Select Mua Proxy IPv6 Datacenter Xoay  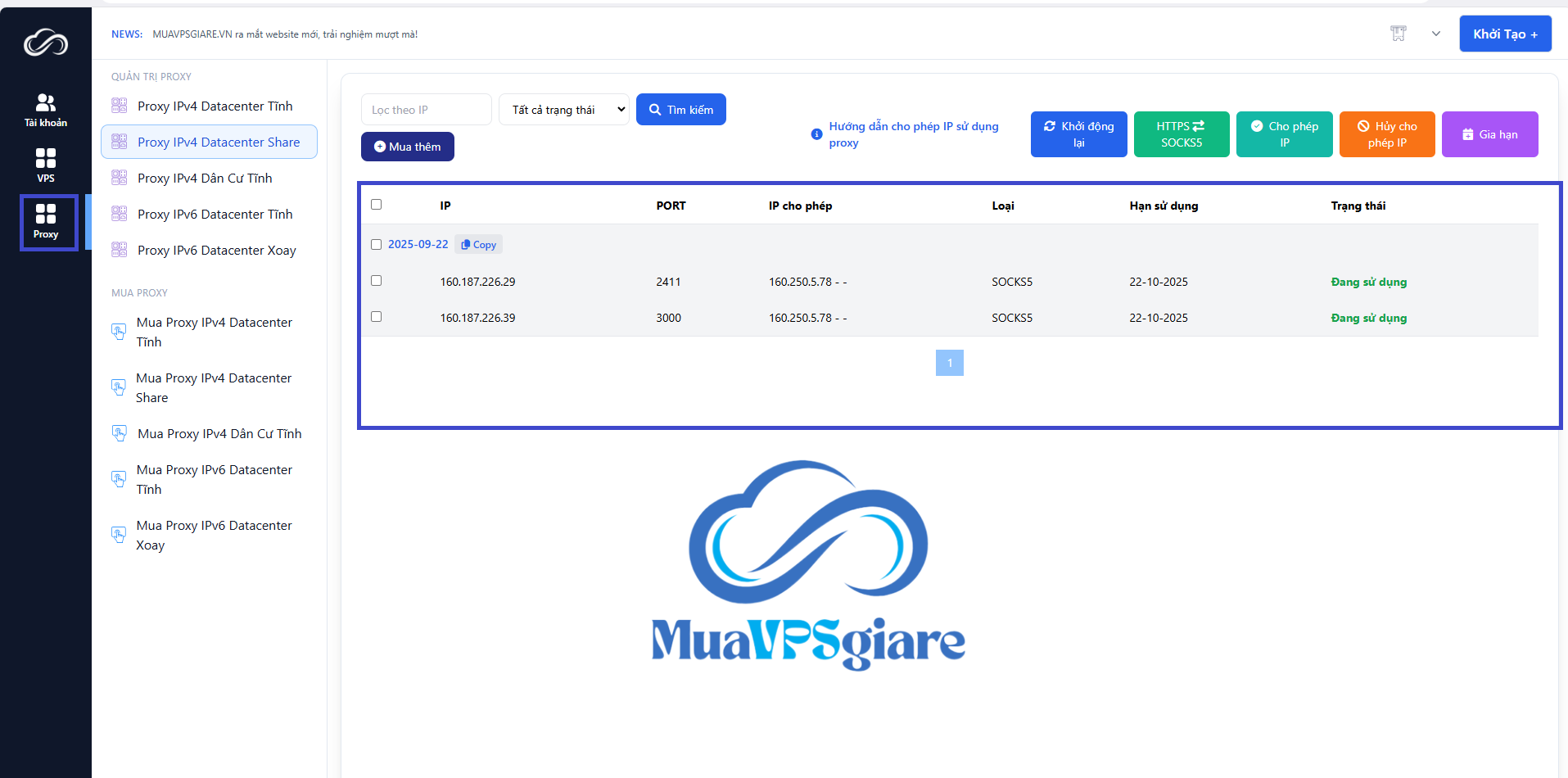[214, 536]
